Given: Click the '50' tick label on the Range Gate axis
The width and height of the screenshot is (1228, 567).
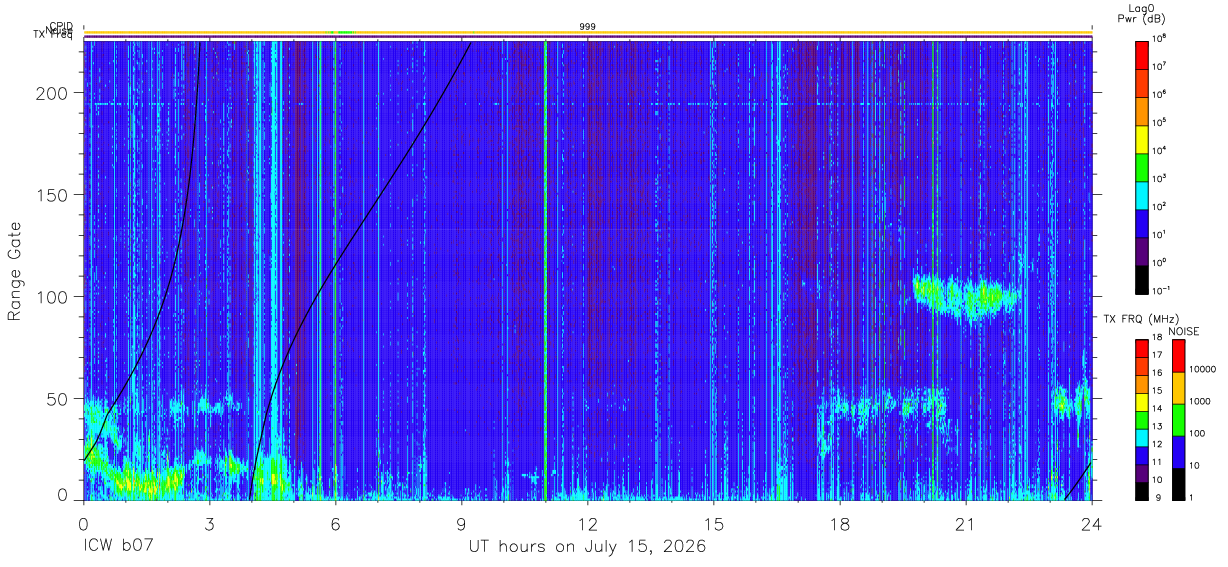Looking at the screenshot, I should pyautogui.click(x=58, y=399).
